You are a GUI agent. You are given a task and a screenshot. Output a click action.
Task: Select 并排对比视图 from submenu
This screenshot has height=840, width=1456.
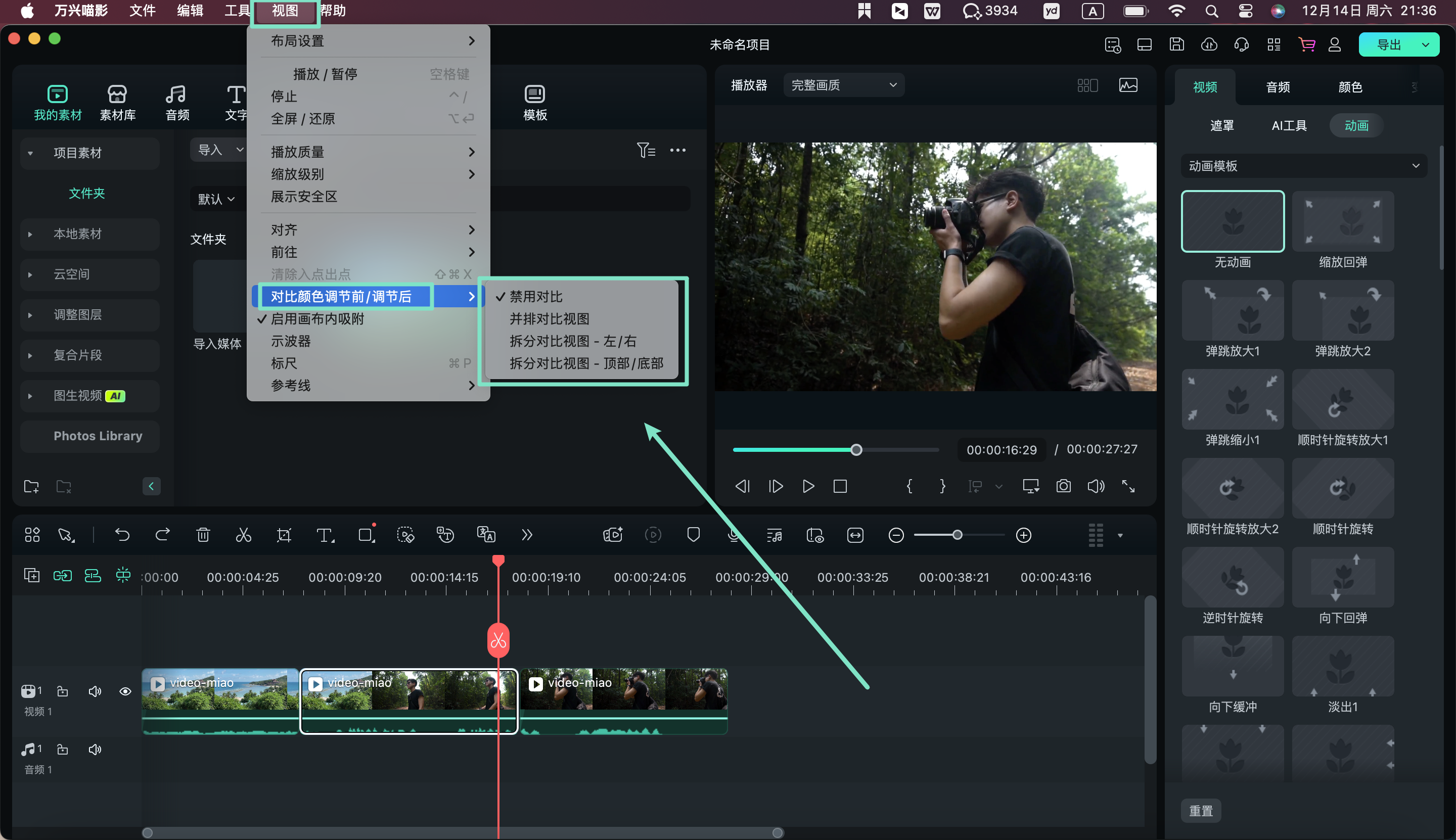(x=549, y=319)
